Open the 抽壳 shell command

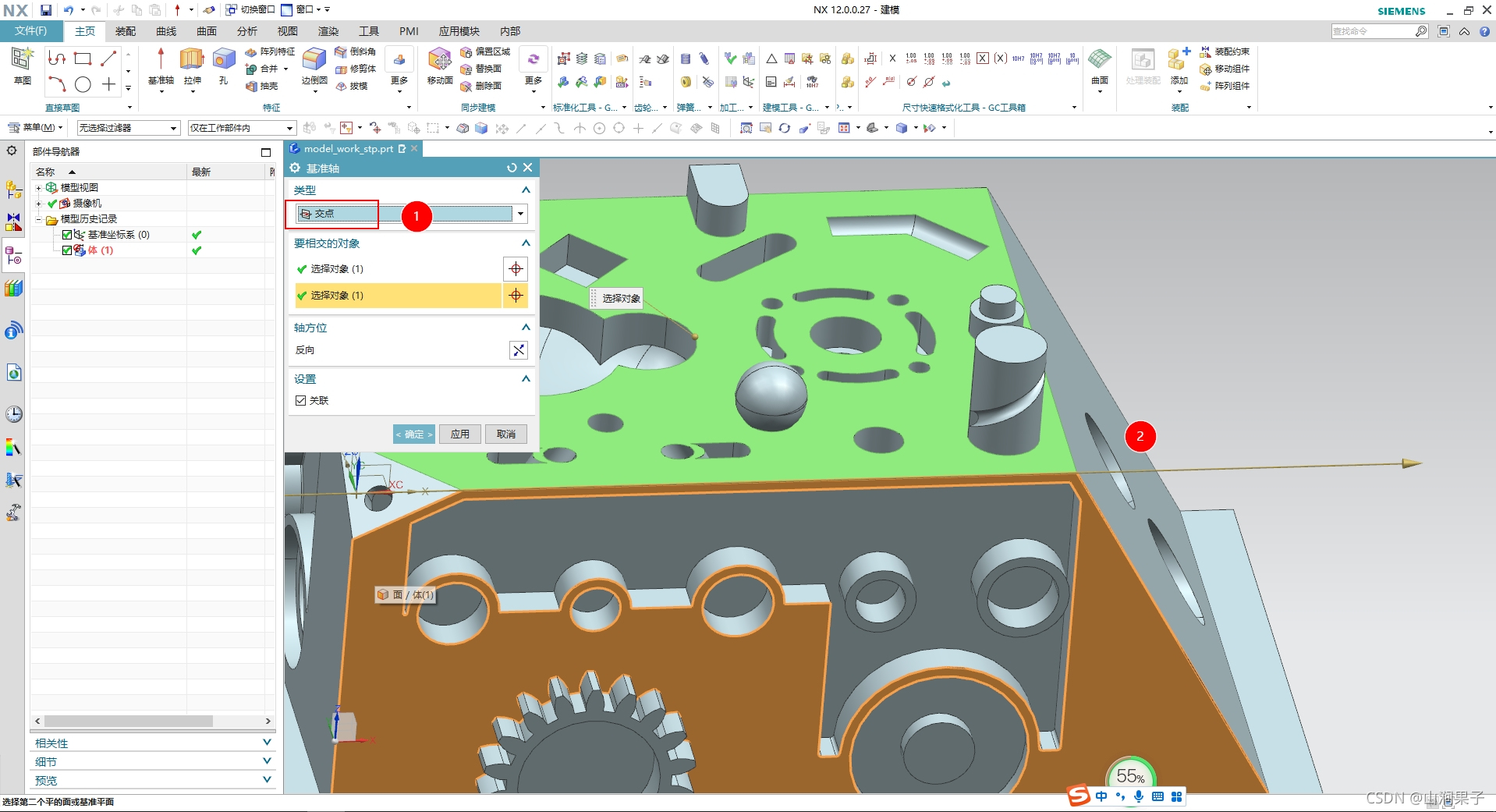click(262, 86)
